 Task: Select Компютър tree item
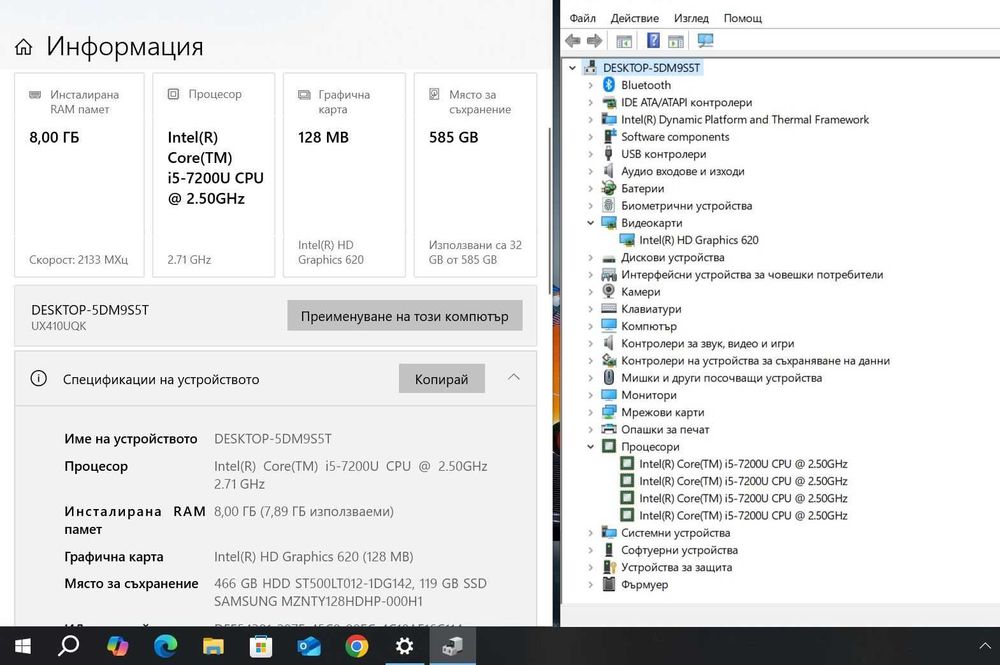(x=649, y=326)
